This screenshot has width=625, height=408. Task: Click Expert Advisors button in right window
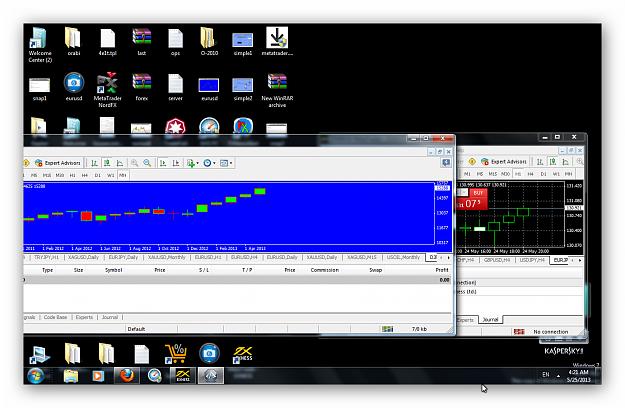coord(504,162)
